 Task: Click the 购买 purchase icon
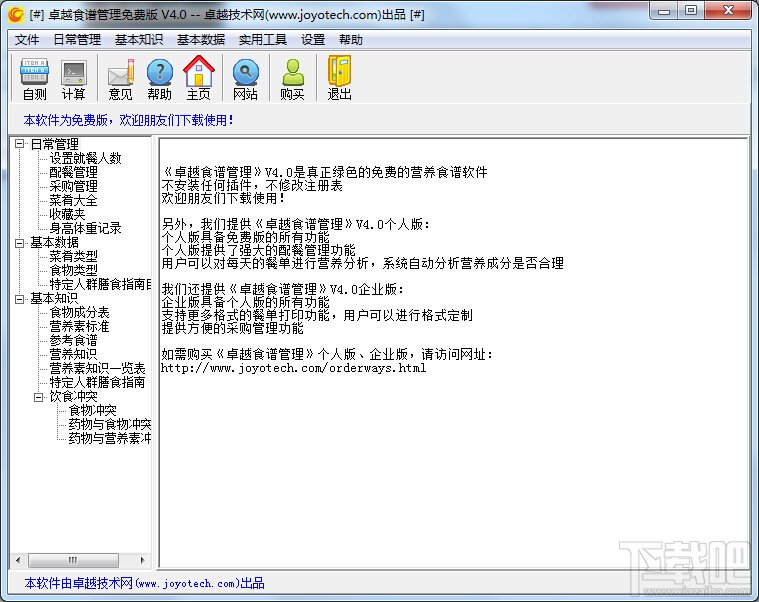[292, 78]
